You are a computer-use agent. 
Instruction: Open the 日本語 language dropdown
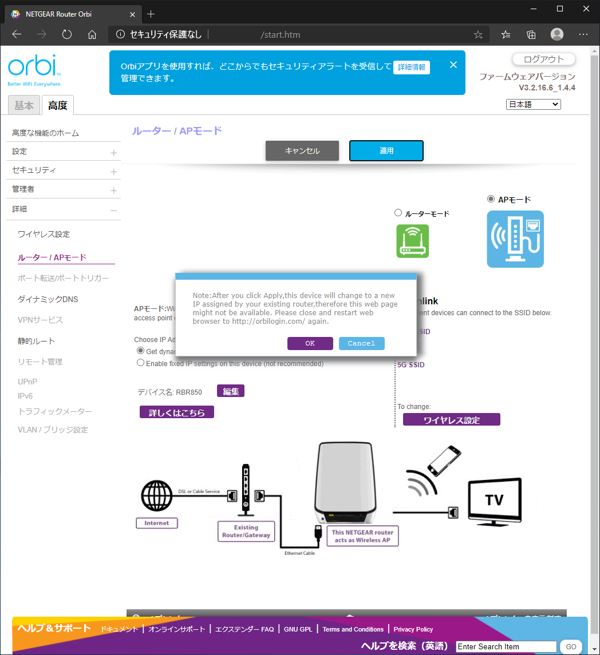pyautogui.click(x=533, y=104)
